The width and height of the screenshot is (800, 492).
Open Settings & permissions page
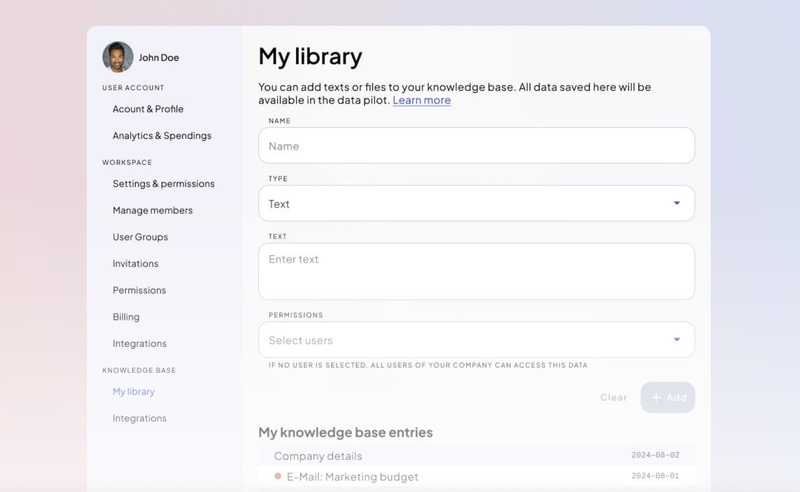click(x=163, y=184)
